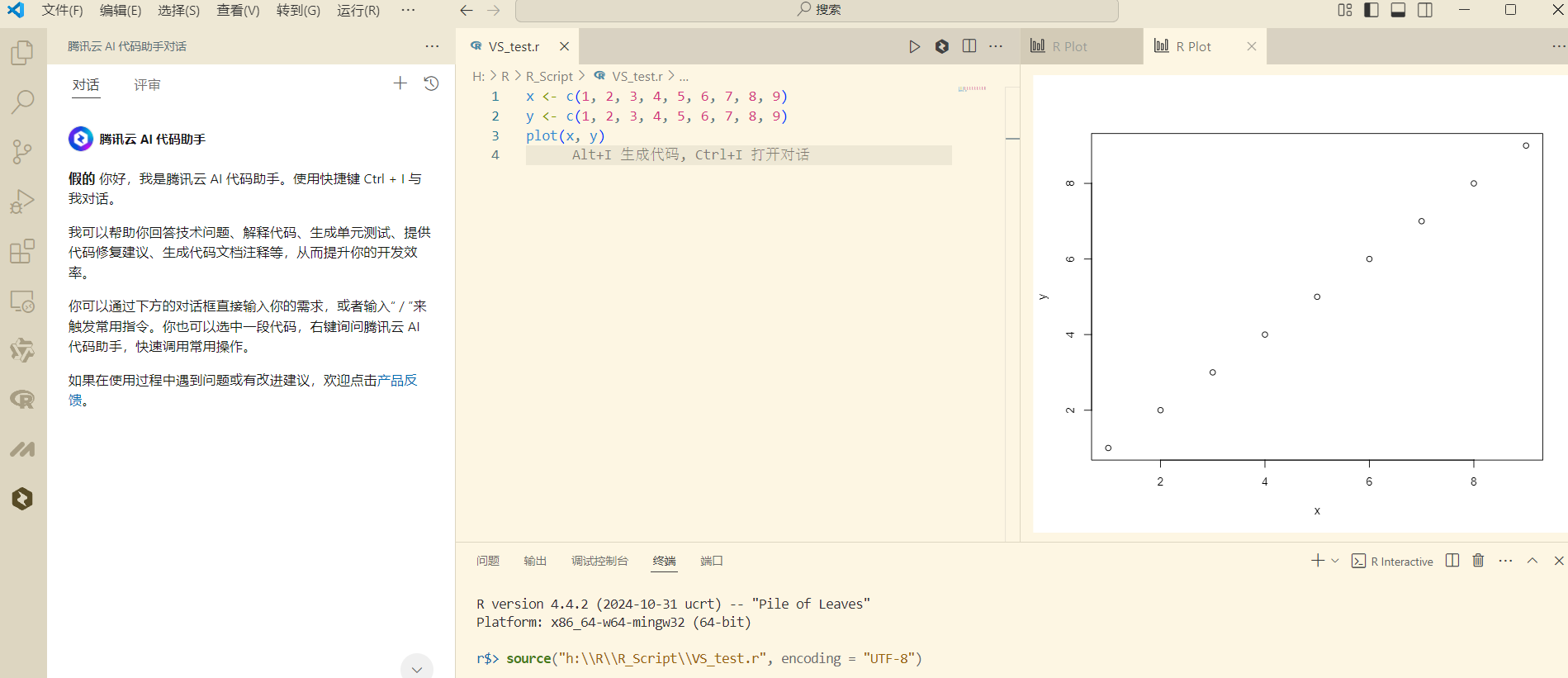Open the Customize Layout control
The height and width of the screenshot is (678, 1568).
click(x=1345, y=10)
